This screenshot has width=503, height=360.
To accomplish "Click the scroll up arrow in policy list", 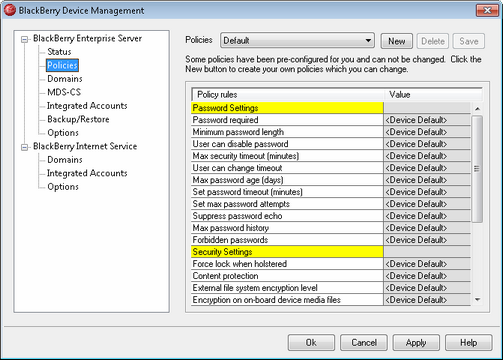I will tap(477, 109).
